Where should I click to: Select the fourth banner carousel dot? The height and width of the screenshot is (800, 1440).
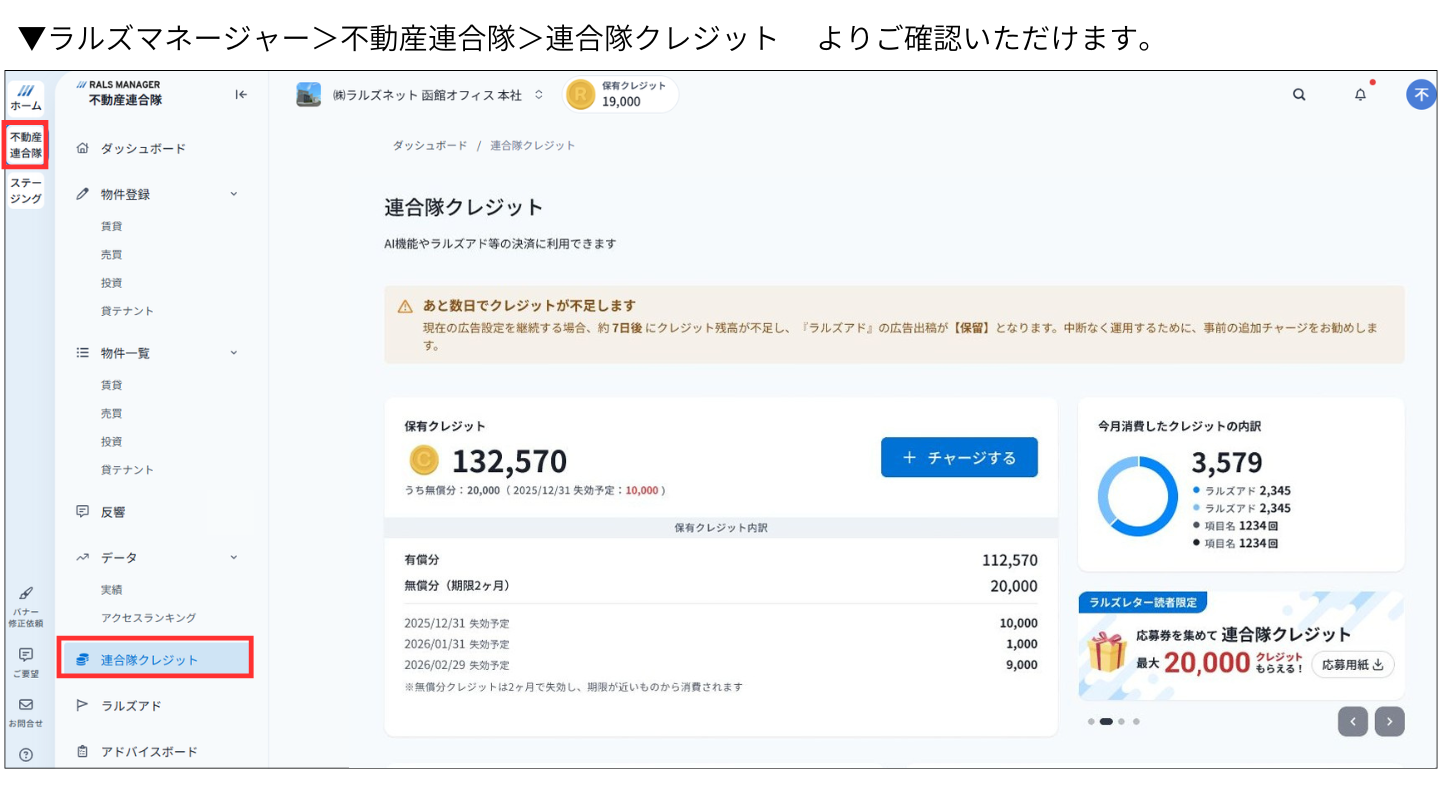(x=1136, y=721)
